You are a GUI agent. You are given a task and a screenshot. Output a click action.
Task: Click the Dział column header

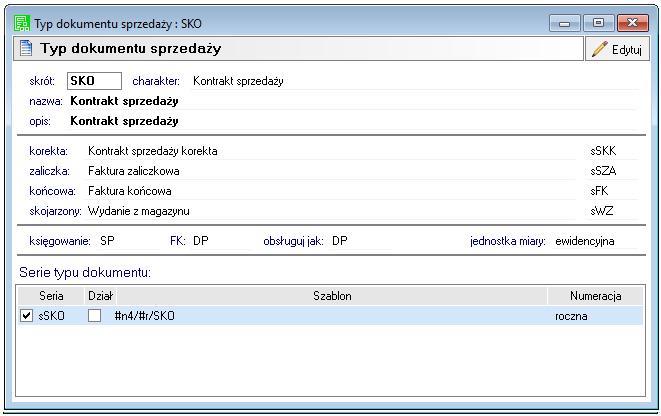100,296
